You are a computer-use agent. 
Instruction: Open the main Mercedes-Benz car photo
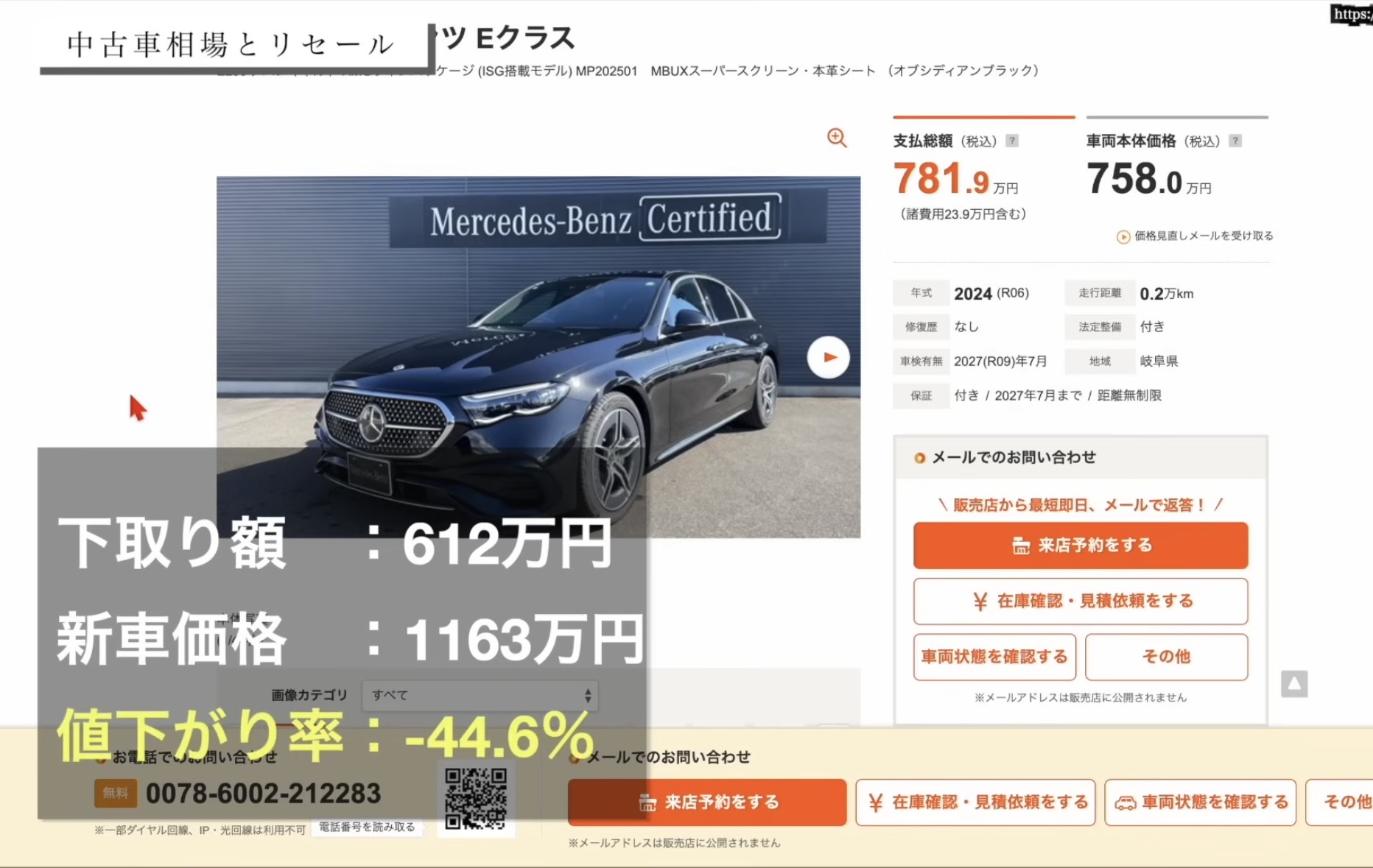coord(538,357)
